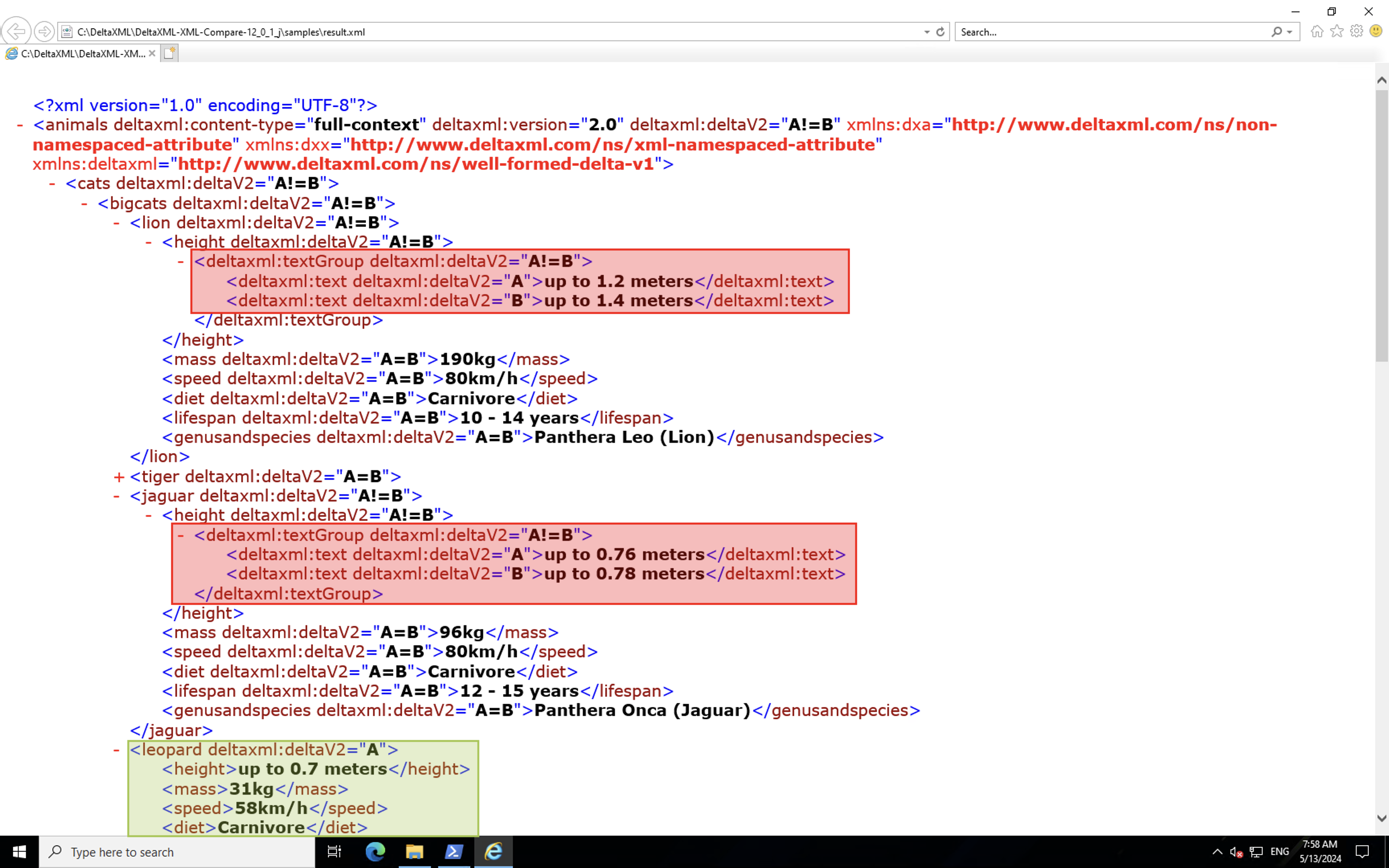Open the Tools gear icon
Image resolution: width=1389 pixels, height=868 pixels.
[x=1356, y=31]
